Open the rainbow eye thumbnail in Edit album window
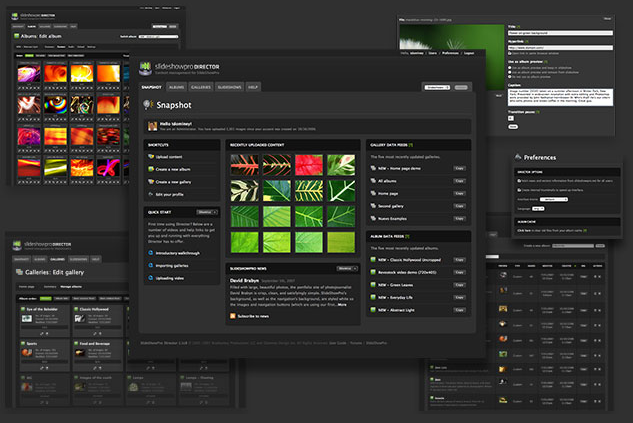 (55, 104)
